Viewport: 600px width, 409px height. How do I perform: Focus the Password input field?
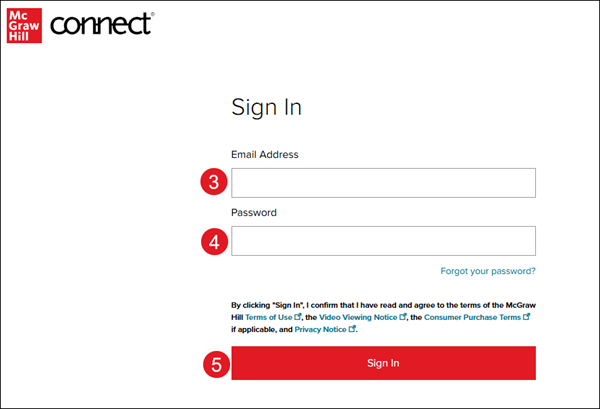point(383,241)
